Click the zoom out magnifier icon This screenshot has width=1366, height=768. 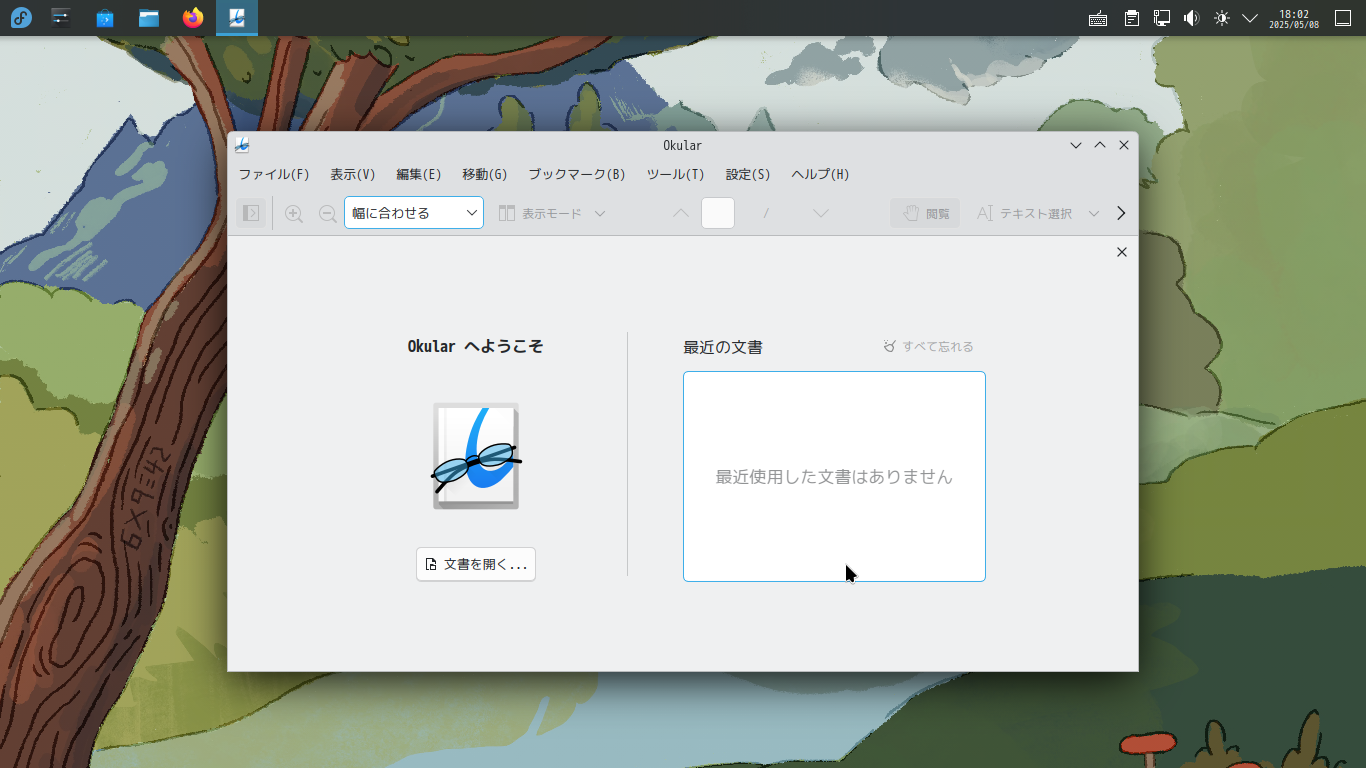point(327,213)
